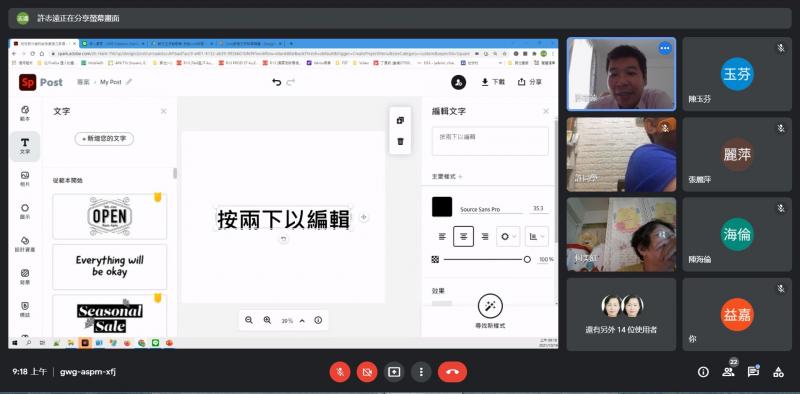Open the 背景 background panel in sidebar
This screenshot has height=394, width=800.
25,277
